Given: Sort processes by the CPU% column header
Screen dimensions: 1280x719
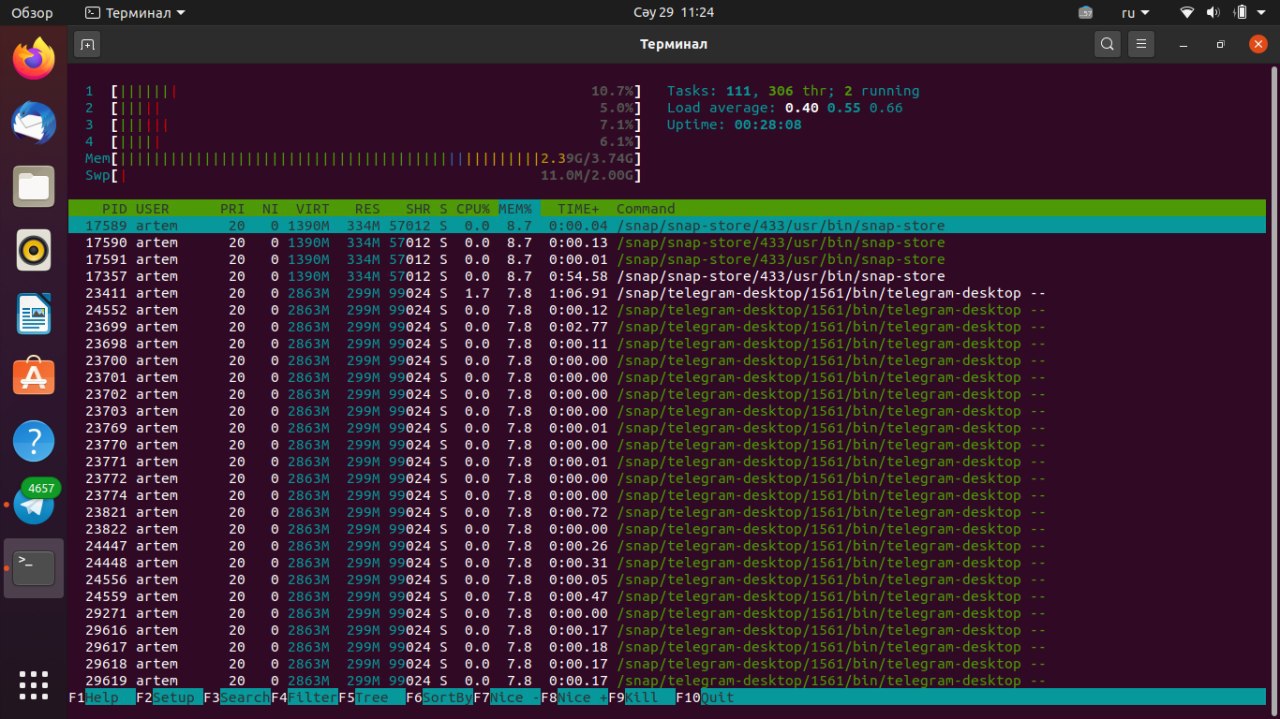Looking at the screenshot, I should coord(473,209).
